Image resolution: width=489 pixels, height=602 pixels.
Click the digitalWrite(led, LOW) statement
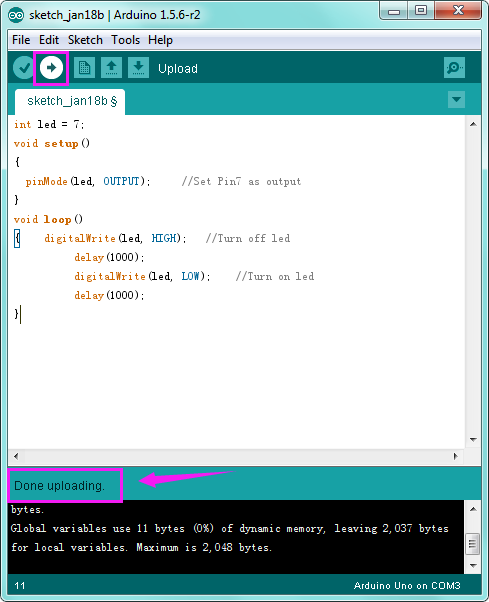click(142, 276)
